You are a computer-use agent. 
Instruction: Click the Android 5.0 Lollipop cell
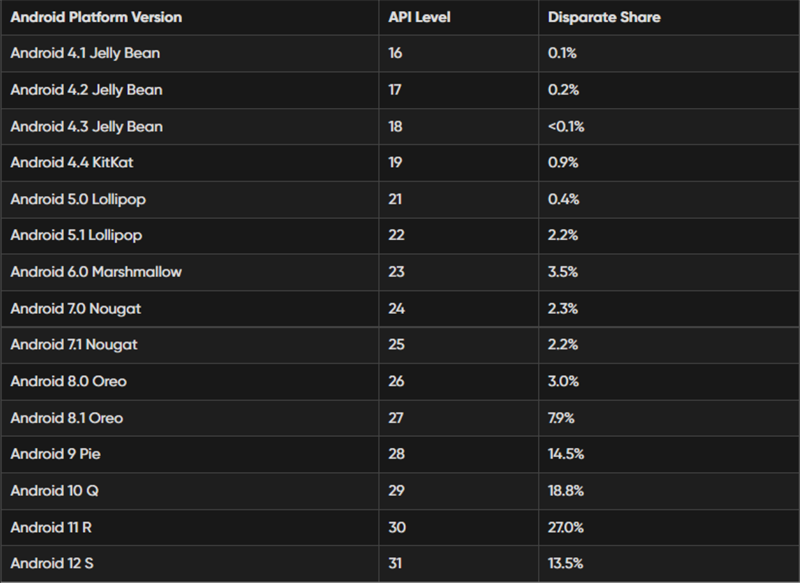click(78, 199)
